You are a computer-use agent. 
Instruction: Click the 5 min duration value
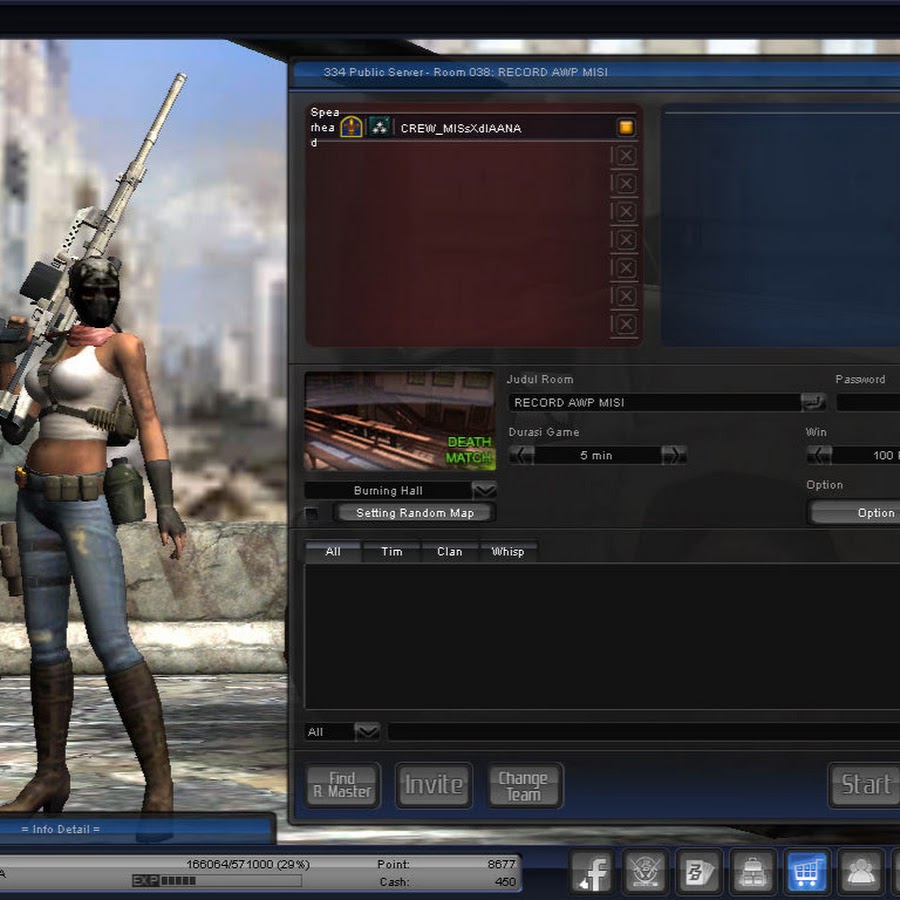597,455
